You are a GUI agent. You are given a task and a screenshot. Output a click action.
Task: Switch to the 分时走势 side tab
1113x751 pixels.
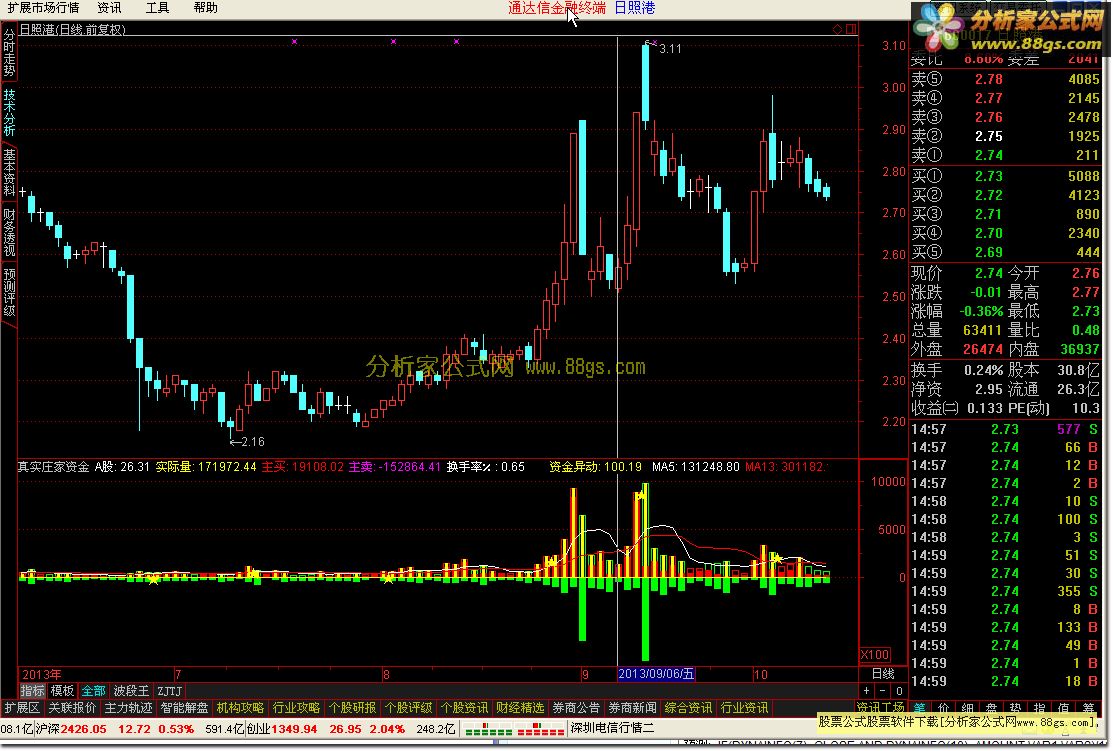[9, 53]
